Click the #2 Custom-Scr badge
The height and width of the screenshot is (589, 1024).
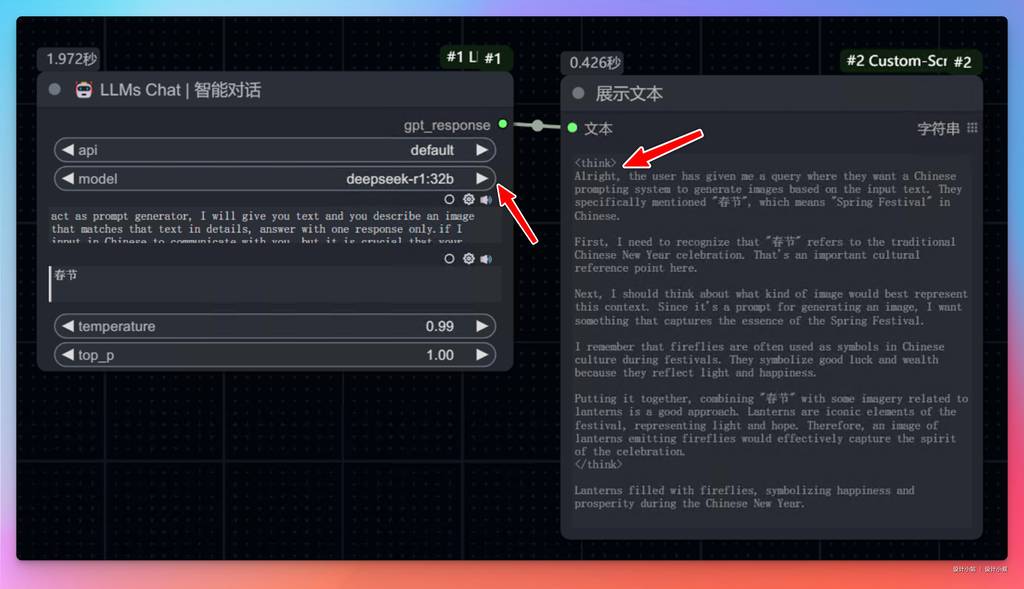coord(895,61)
